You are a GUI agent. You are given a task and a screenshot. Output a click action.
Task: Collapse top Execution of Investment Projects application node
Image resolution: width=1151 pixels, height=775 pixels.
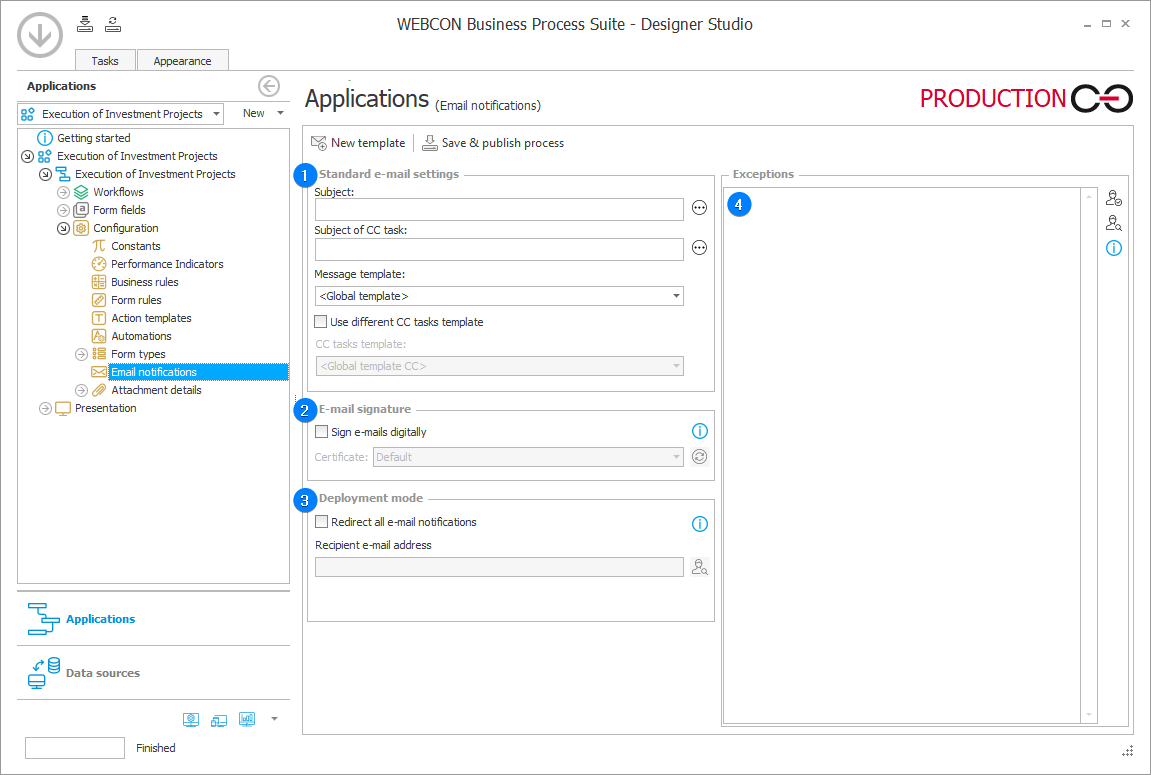click(x=27, y=156)
